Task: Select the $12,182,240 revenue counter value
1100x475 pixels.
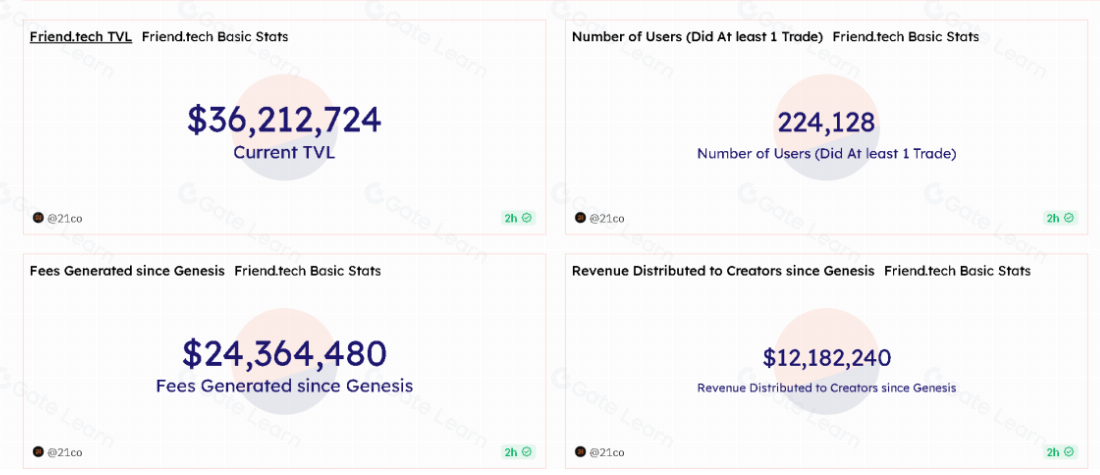Action: click(x=826, y=358)
